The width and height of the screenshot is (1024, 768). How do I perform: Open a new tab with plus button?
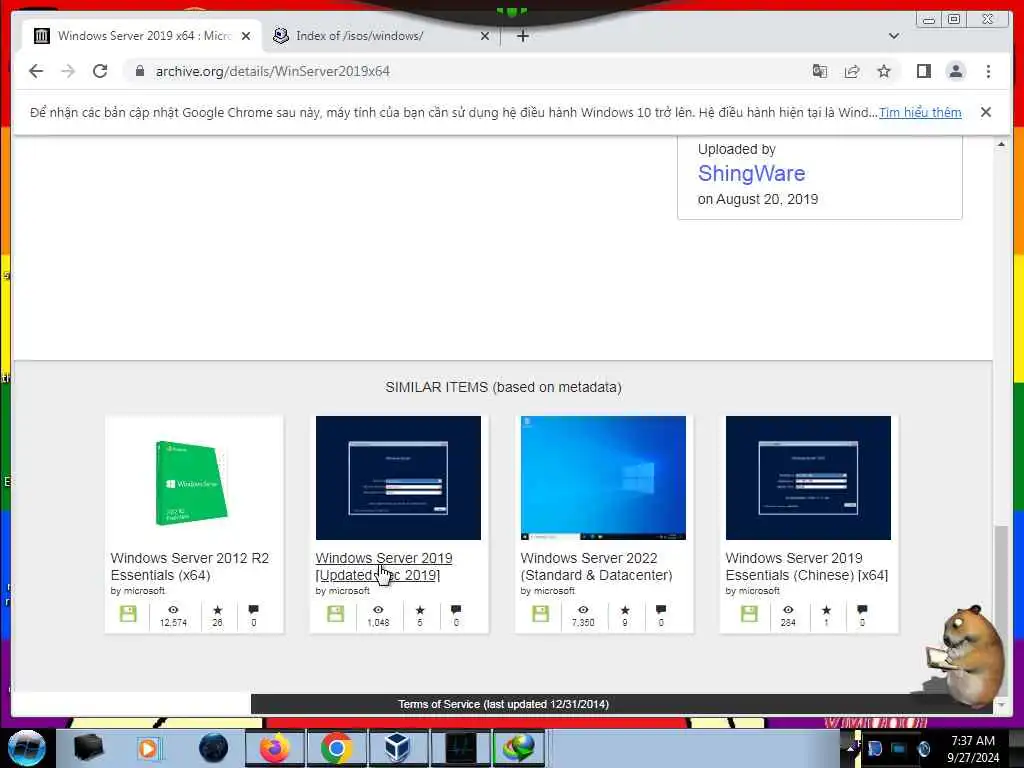[x=522, y=36]
